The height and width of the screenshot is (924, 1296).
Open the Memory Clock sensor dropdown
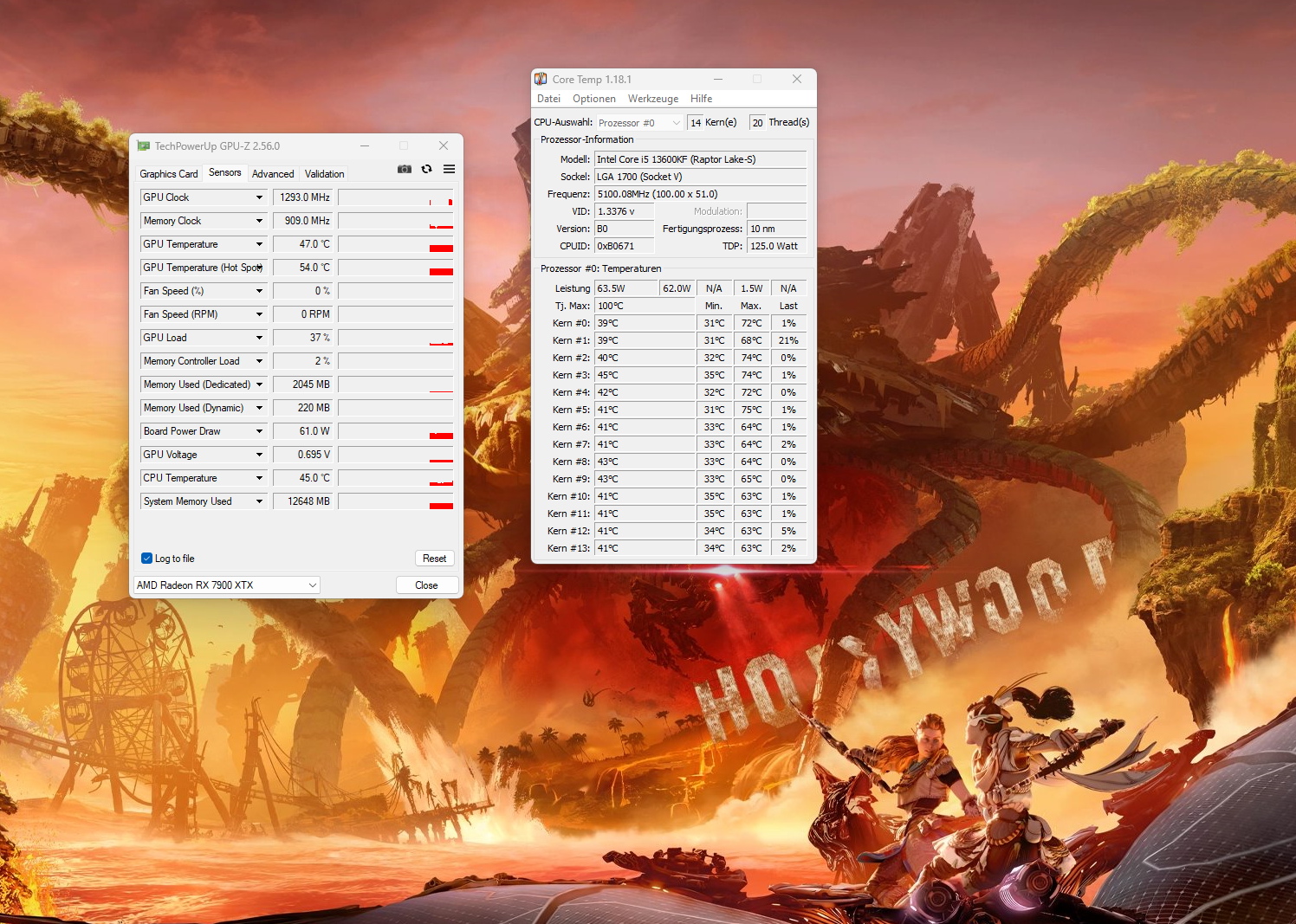click(259, 221)
